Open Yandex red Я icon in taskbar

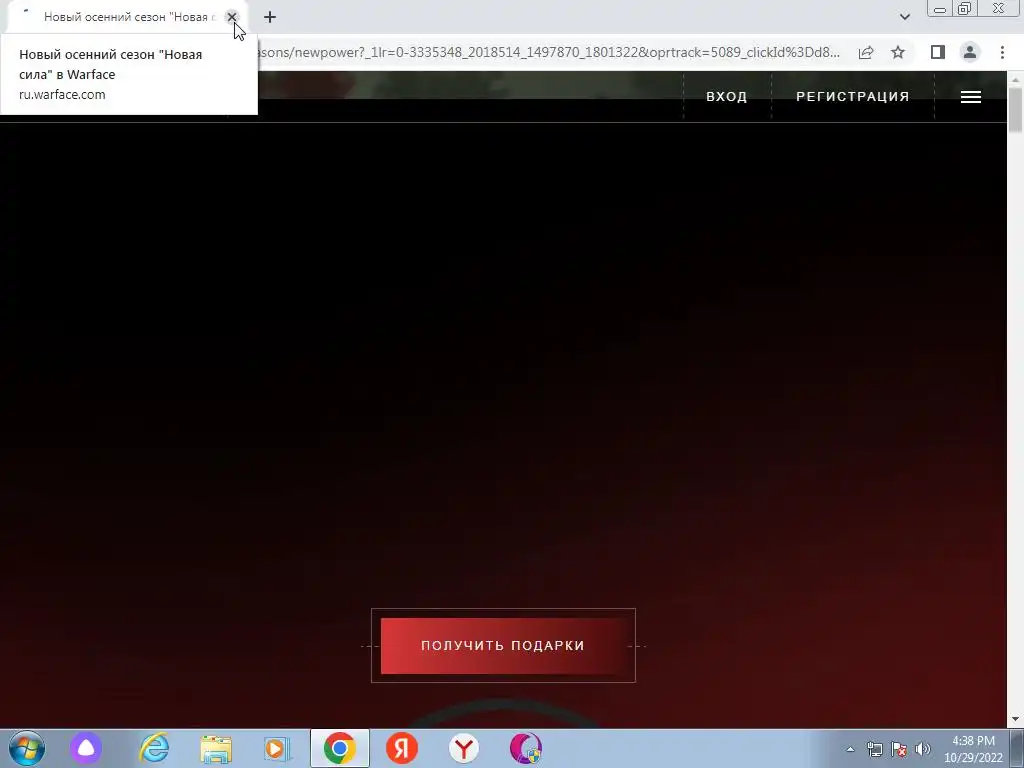pyautogui.click(x=402, y=748)
